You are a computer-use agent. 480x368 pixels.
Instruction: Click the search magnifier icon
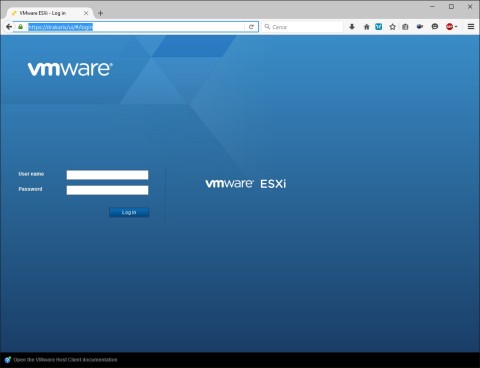point(267,27)
